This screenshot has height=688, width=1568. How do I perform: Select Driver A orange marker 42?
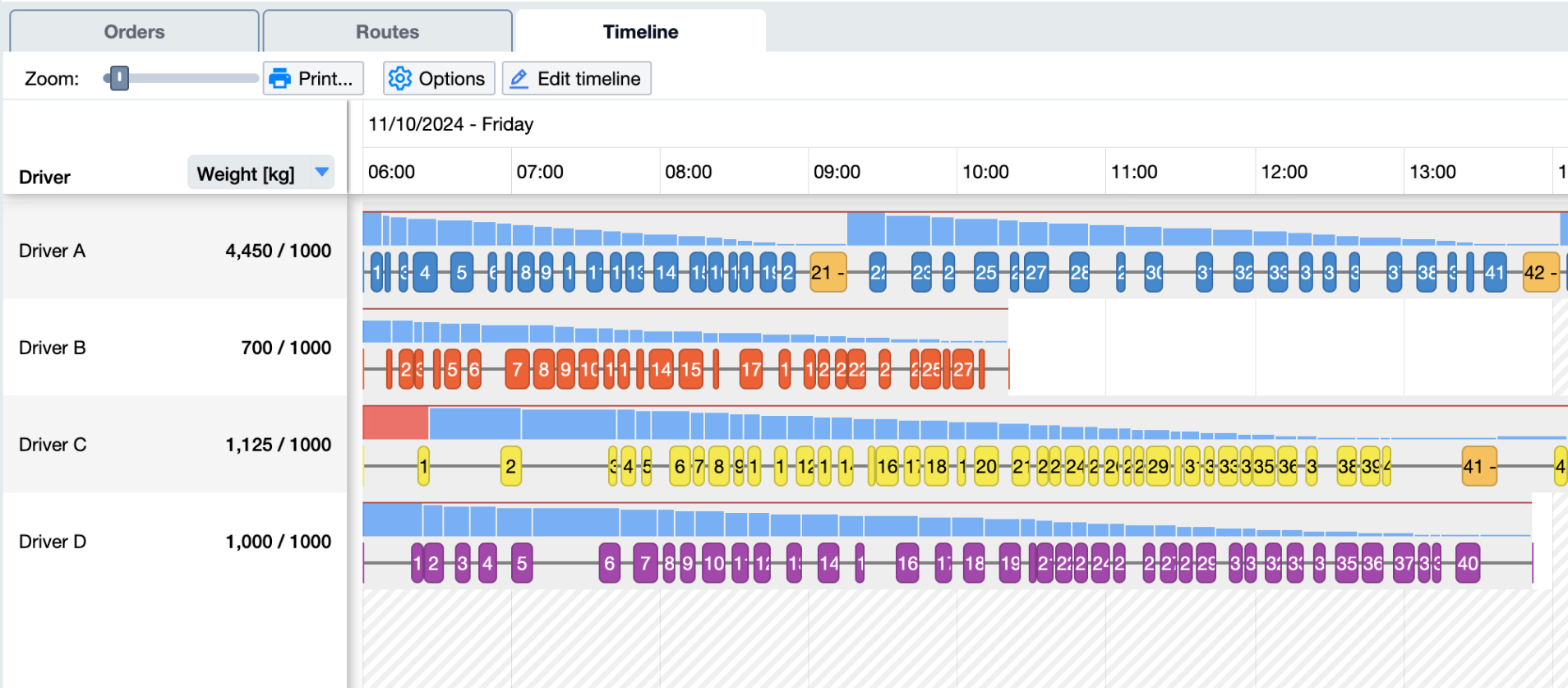point(1541,272)
